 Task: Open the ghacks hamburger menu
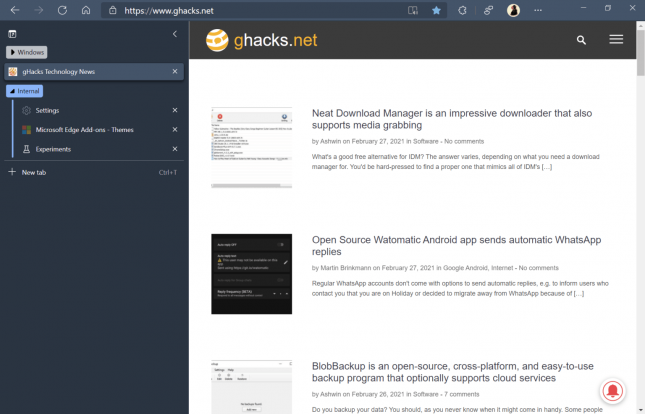tap(616, 40)
